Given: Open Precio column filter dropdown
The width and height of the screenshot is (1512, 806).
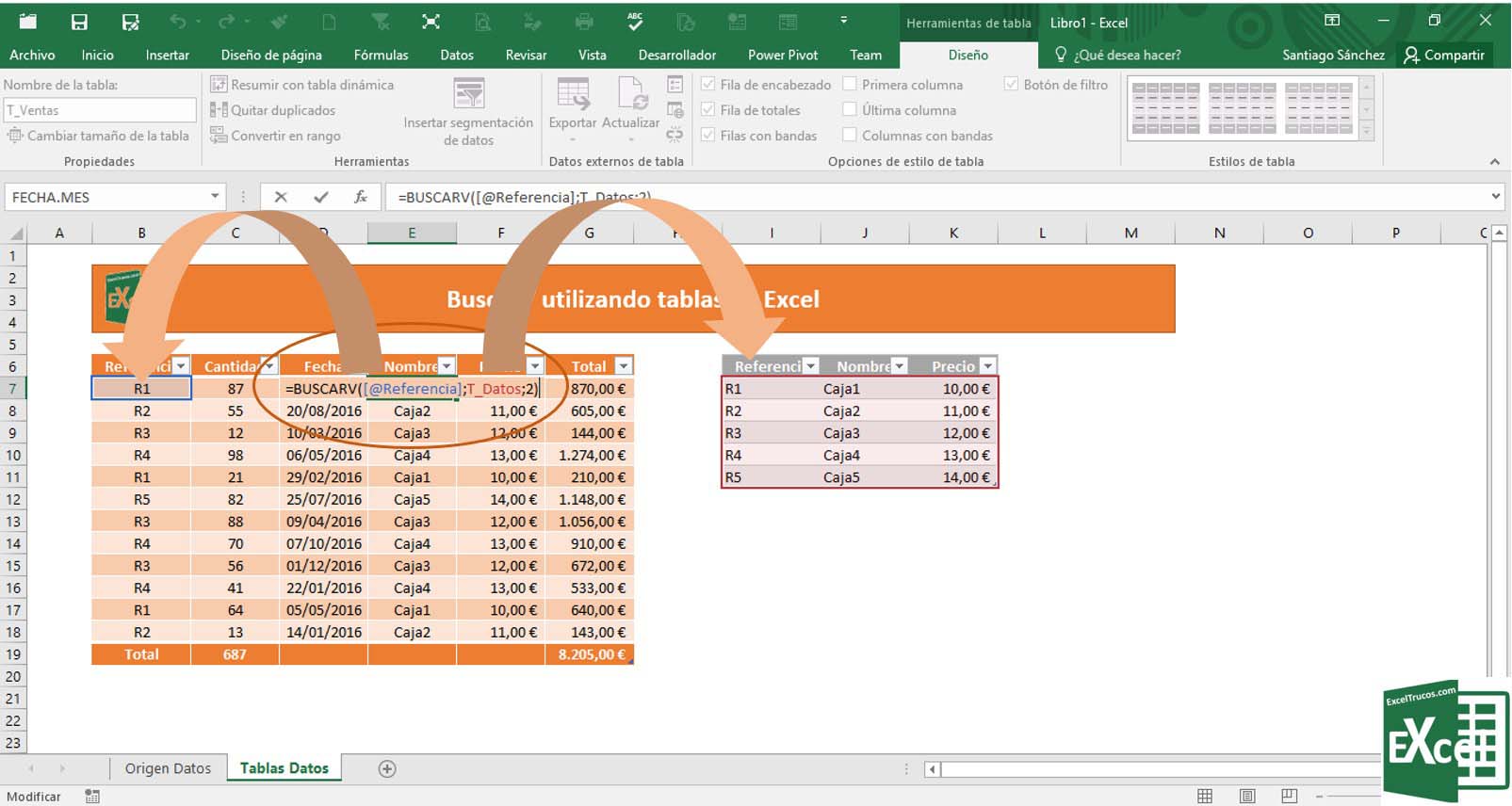Looking at the screenshot, I should pyautogui.click(x=987, y=366).
